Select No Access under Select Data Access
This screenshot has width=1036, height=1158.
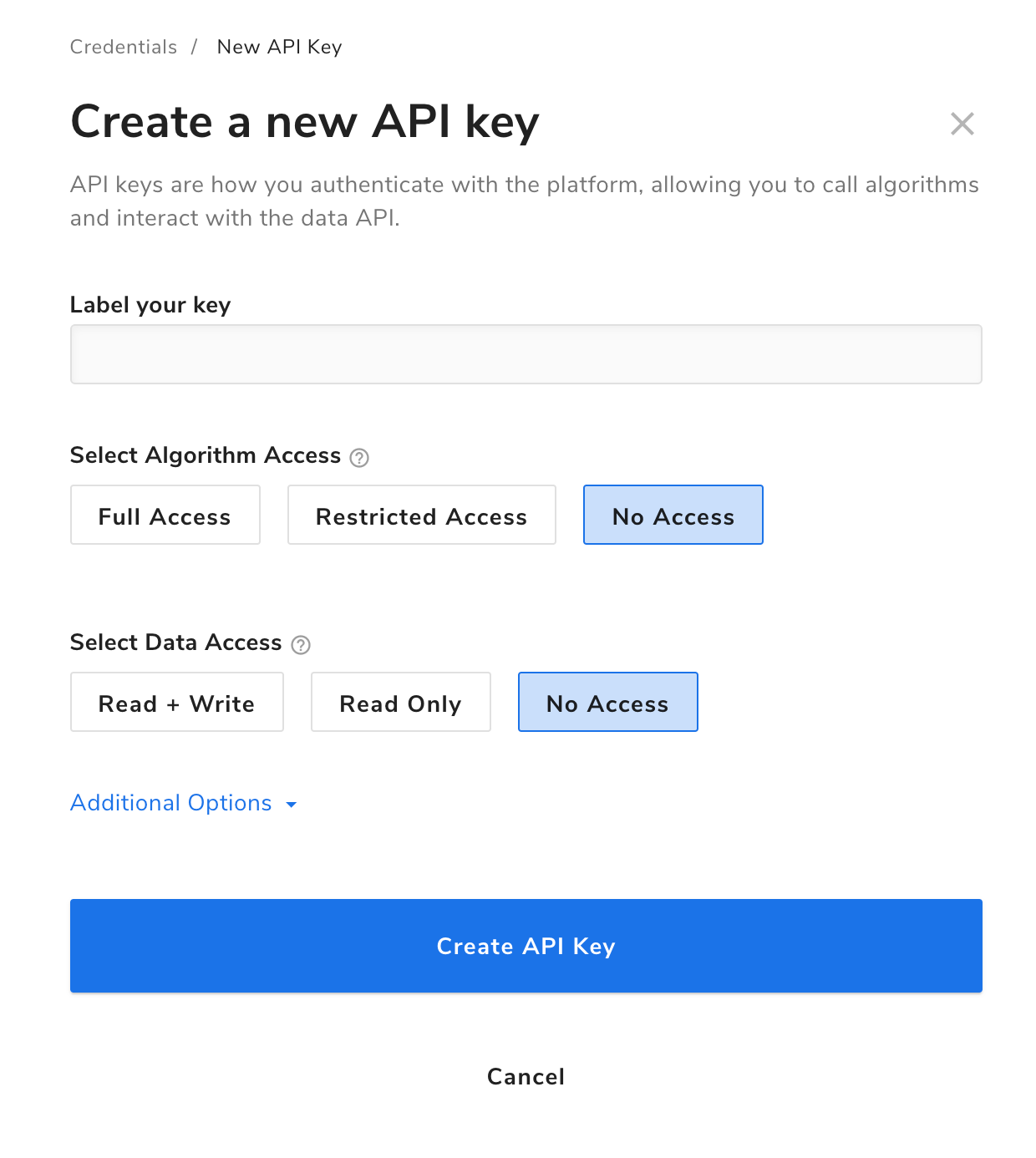pyautogui.click(x=607, y=702)
